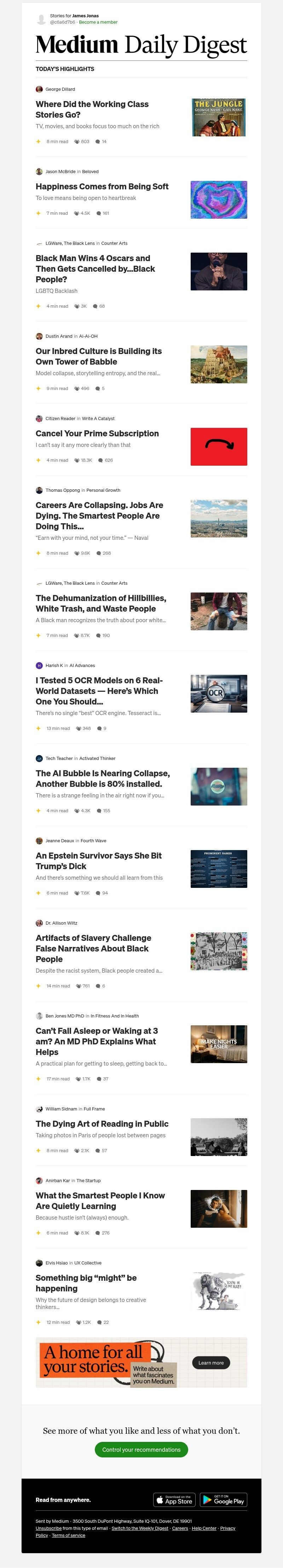Open The Jungle book cover thumbnail
This screenshot has width=283, height=1568.
219,117
